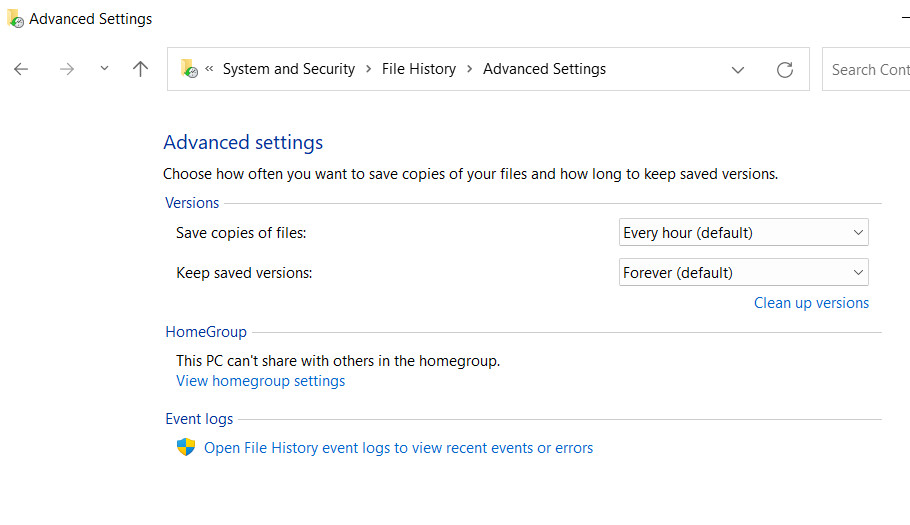Click the Forward navigation arrow

click(66, 69)
